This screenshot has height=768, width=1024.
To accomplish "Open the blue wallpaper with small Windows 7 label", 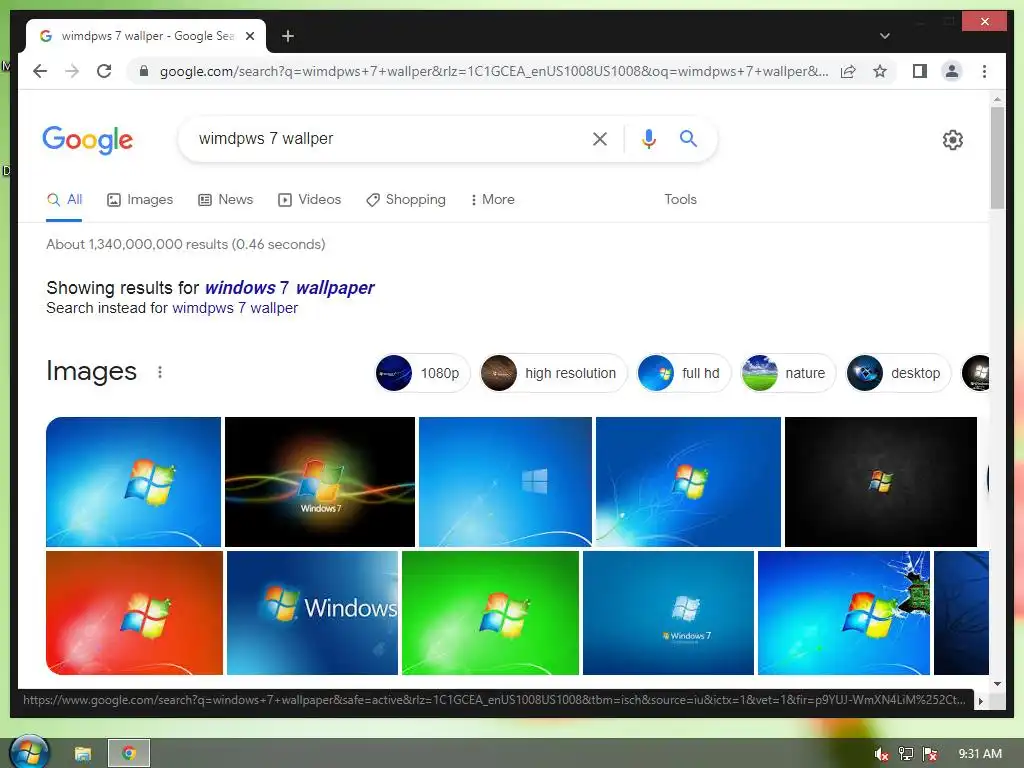I will 668,613.
